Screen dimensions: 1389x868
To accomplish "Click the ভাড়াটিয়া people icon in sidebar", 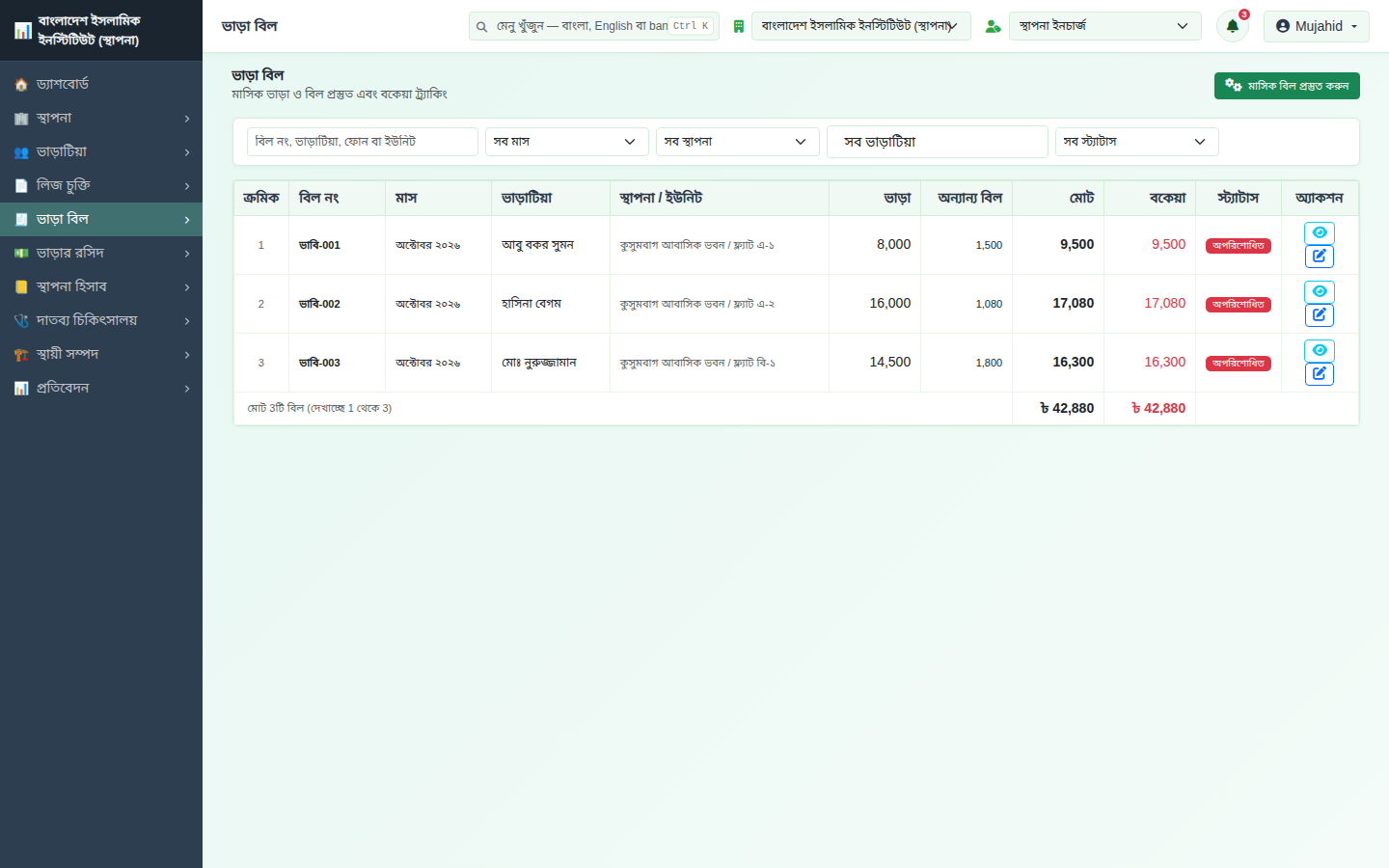I will coord(21,152).
